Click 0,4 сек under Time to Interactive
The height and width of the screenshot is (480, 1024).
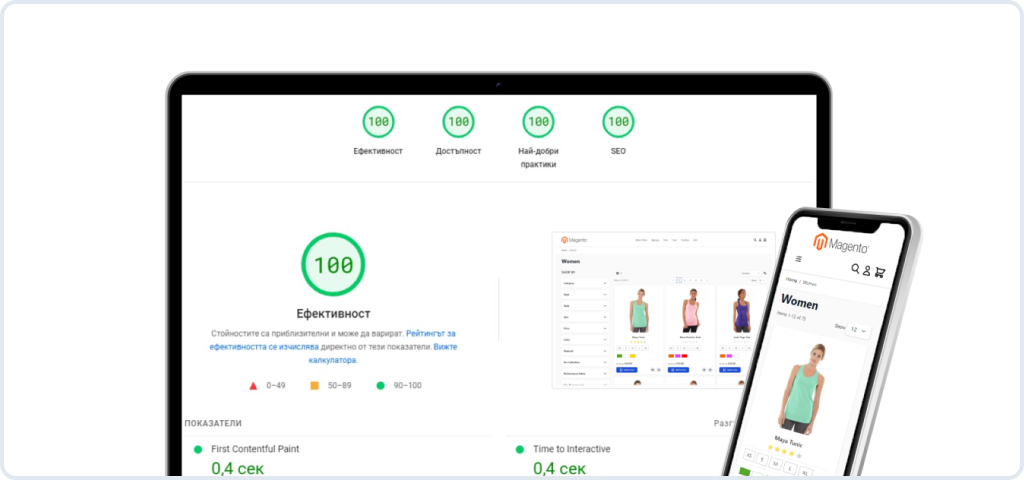pyautogui.click(x=560, y=469)
